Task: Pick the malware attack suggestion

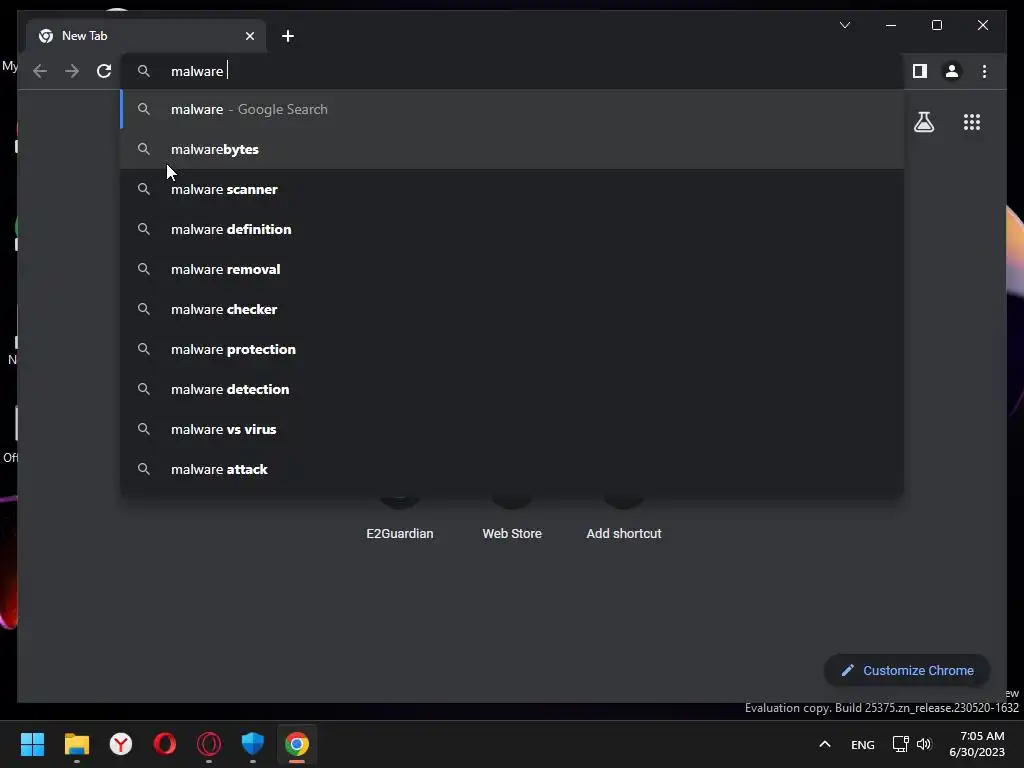Action: (513, 469)
